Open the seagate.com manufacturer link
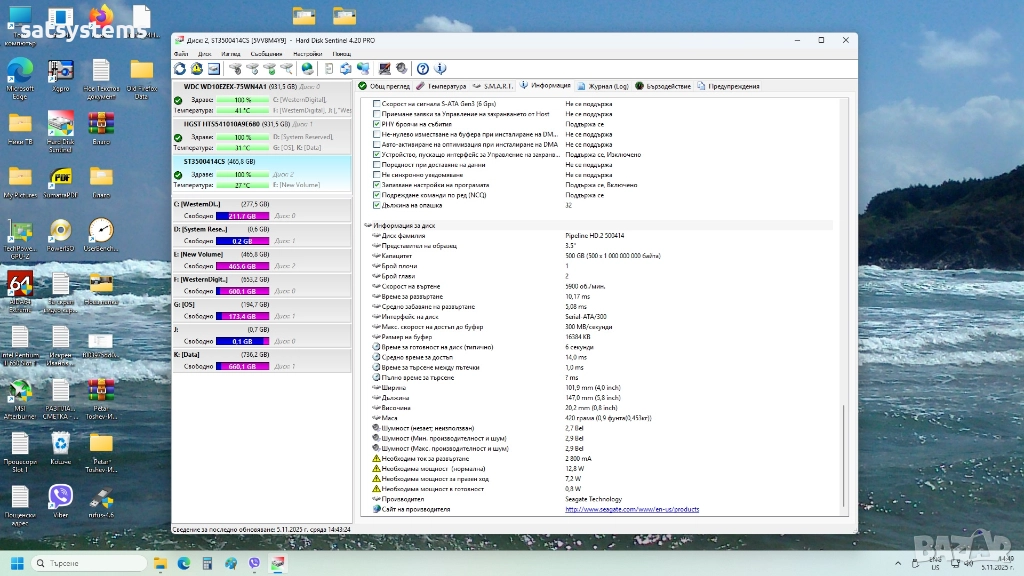Image resolution: width=1024 pixels, height=576 pixels. point(632,509)
